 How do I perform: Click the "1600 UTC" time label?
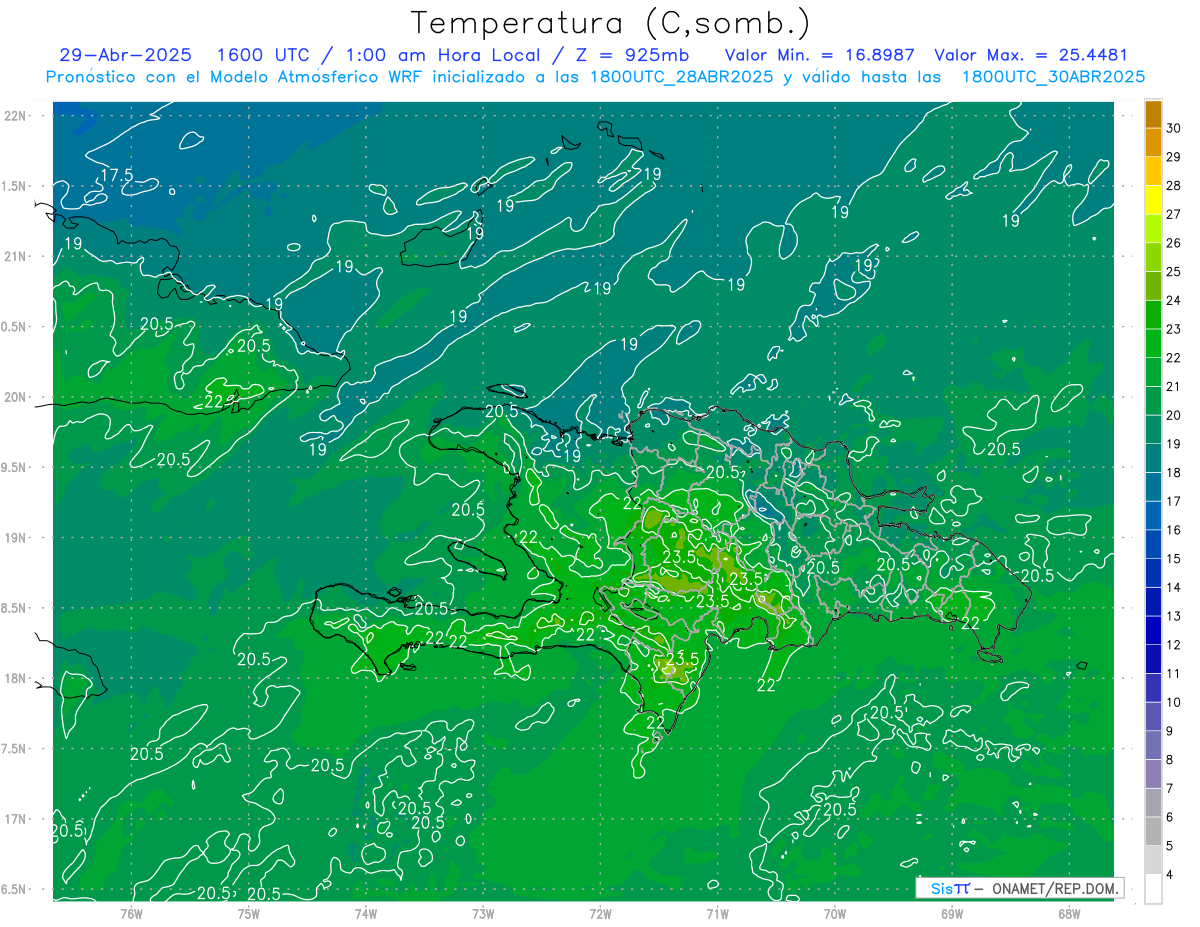pos(264,55)
